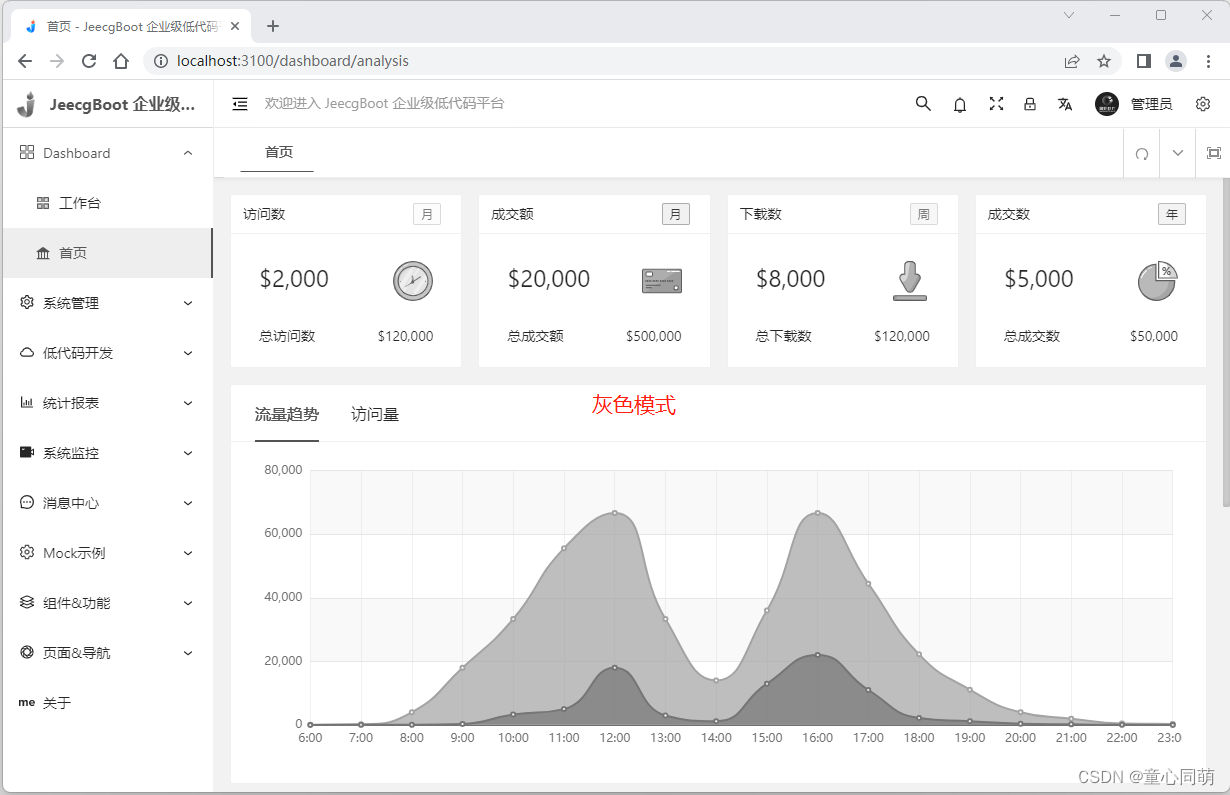This screenshot has width=1230, height=795.
Task: Click the search magnifier icon in header
Action: [923, 104]
